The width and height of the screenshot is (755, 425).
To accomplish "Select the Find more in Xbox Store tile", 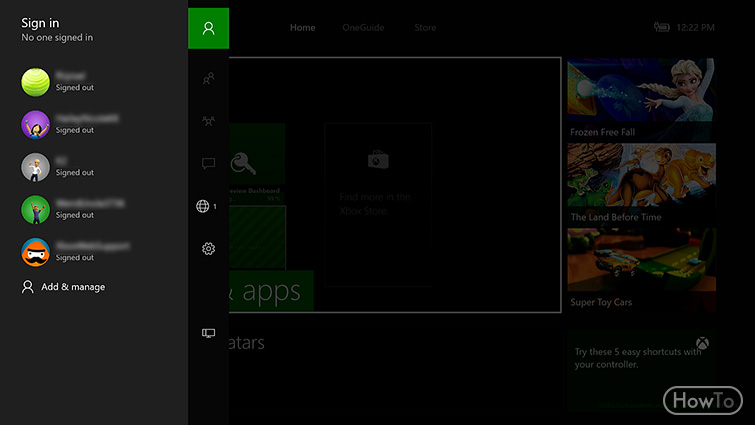I will pyautogui.click(x=378, y=205).
